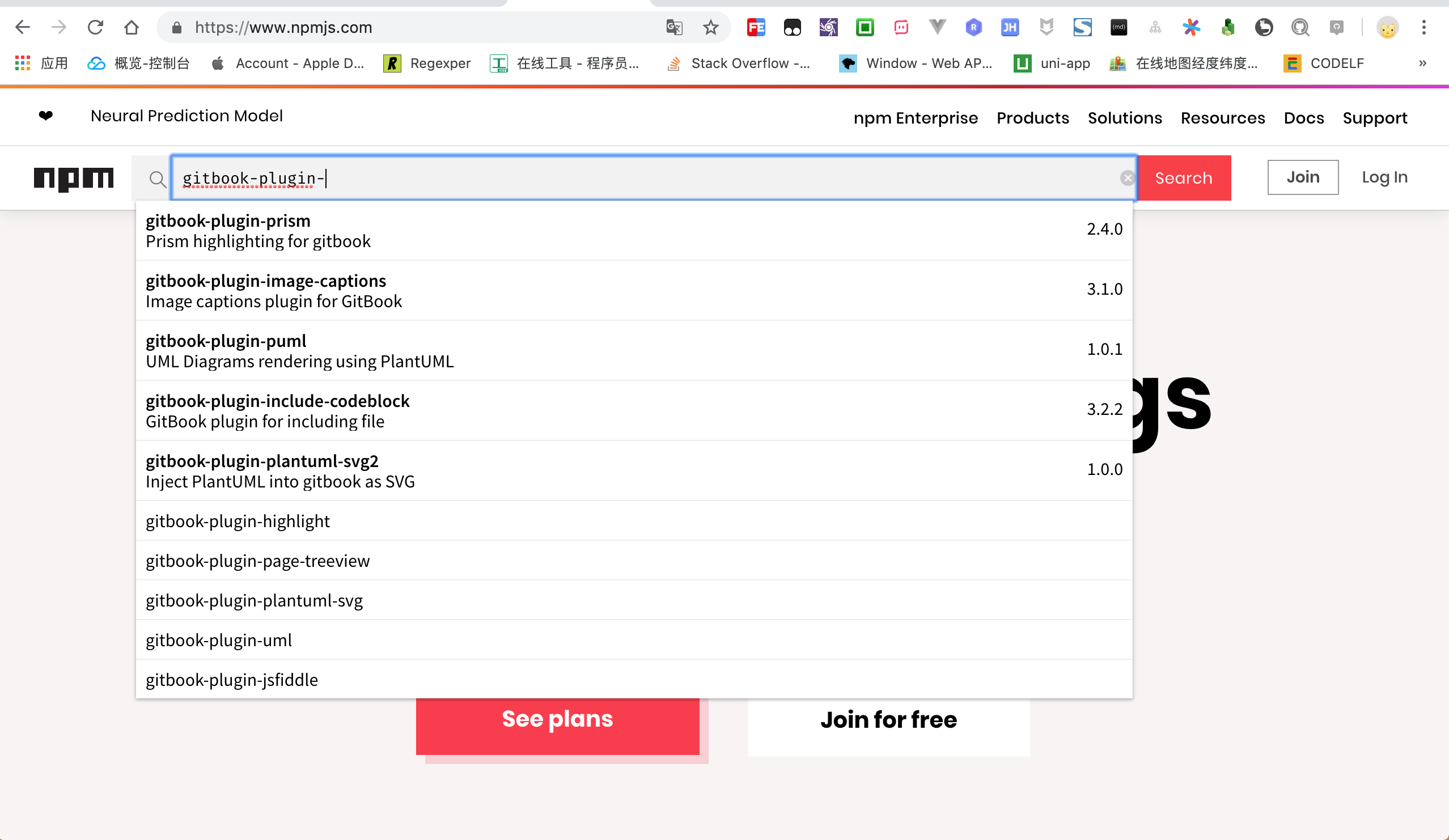Click the React extension icon
This screenshot has height=840, width=1449.
[x=973, y=27]
